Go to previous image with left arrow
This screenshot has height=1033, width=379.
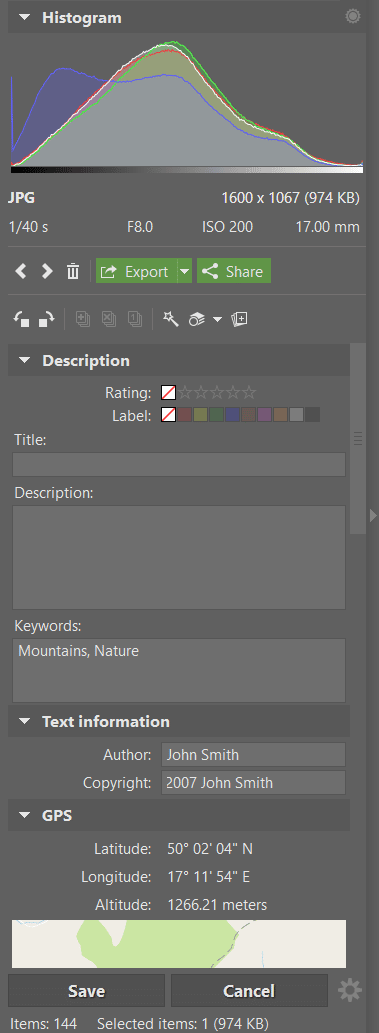click(21, 271)
